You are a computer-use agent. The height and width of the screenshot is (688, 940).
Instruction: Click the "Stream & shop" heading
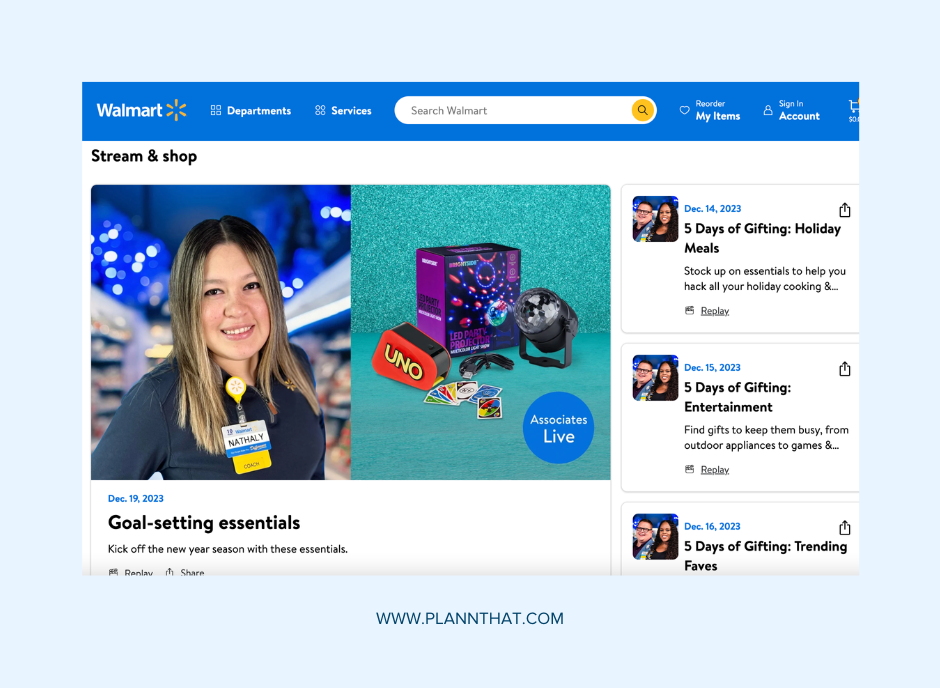coord(144,156)
